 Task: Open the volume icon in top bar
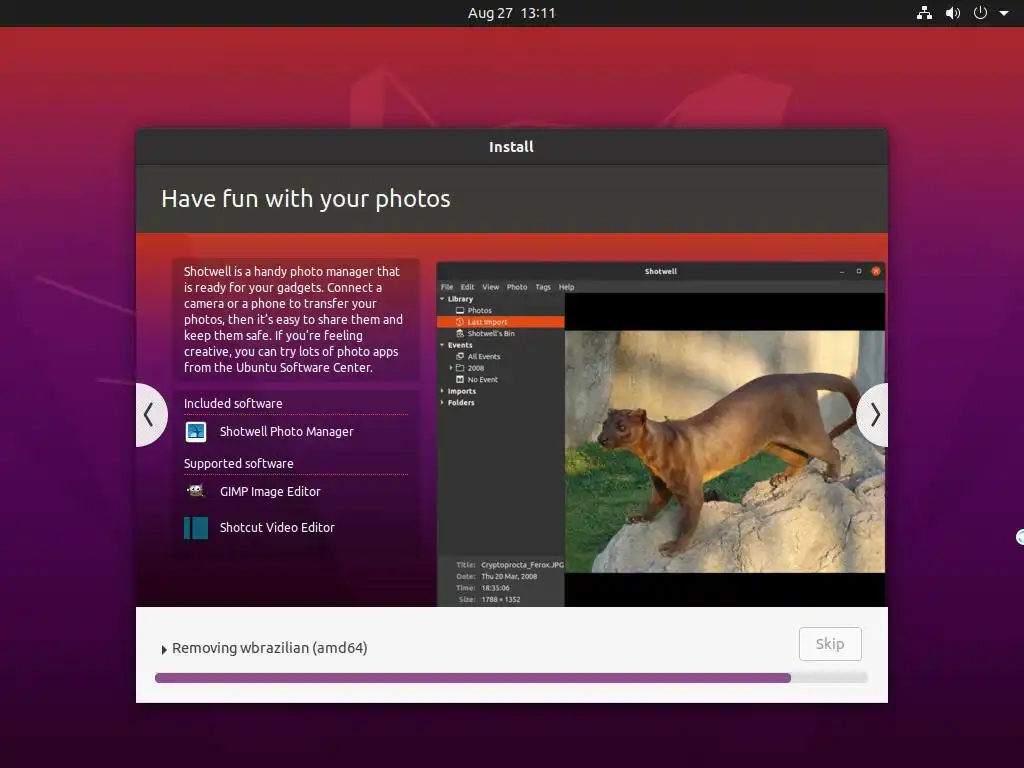point(953,13)
